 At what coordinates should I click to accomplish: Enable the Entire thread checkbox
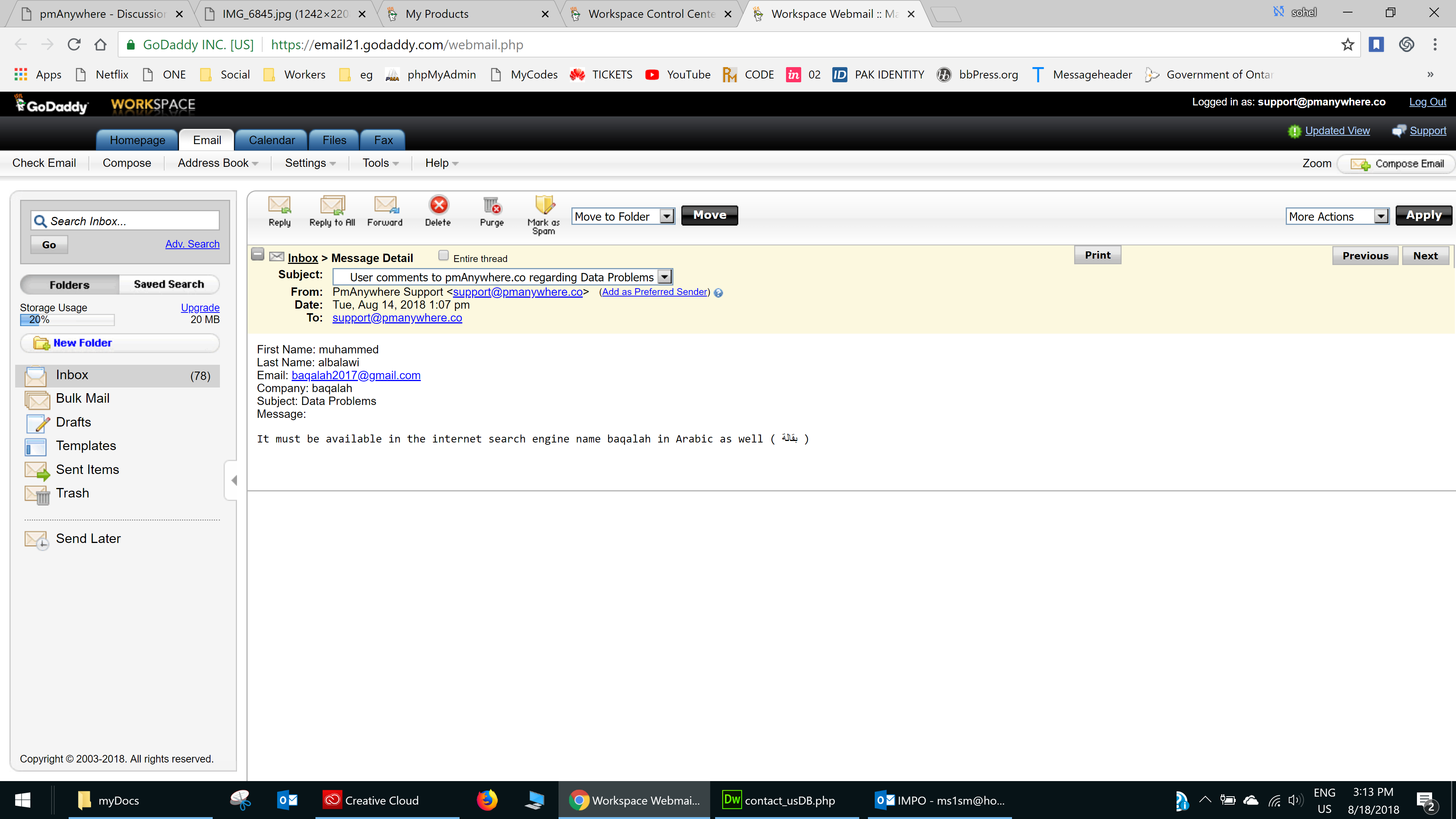tap(444, 256)
